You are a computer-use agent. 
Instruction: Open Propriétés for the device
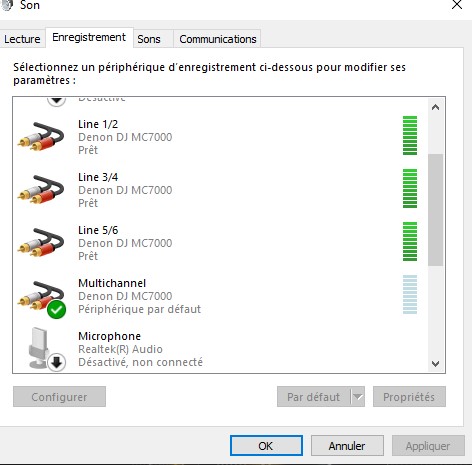[x=409, y=397]
